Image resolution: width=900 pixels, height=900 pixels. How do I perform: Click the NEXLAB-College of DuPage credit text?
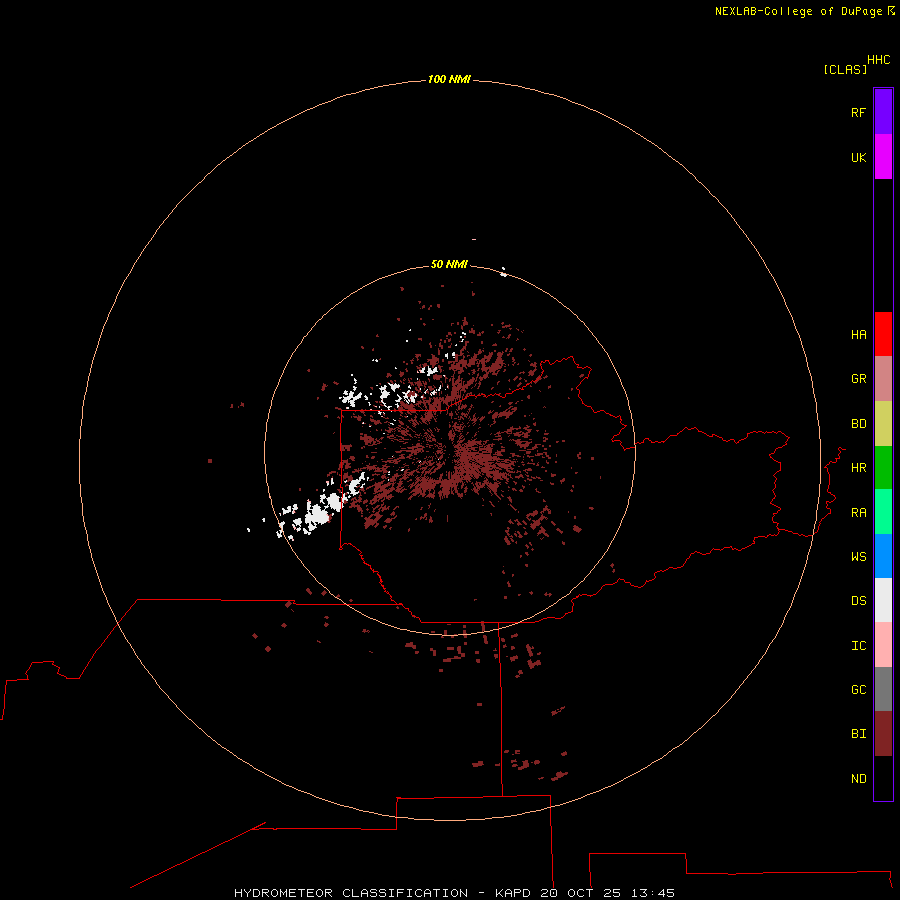pos(798,11)
